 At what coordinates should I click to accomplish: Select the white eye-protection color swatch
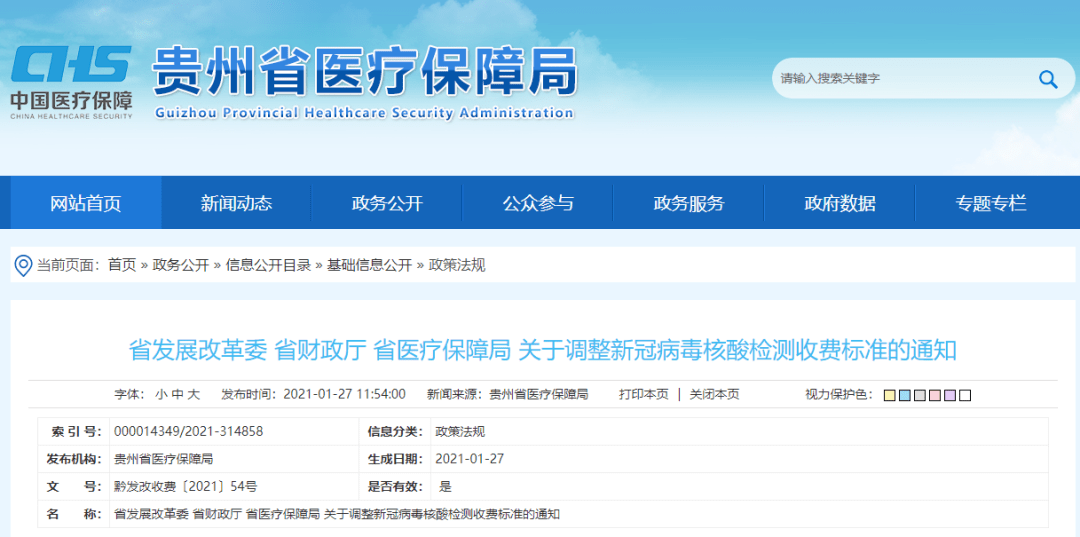(x=965, y=395)
